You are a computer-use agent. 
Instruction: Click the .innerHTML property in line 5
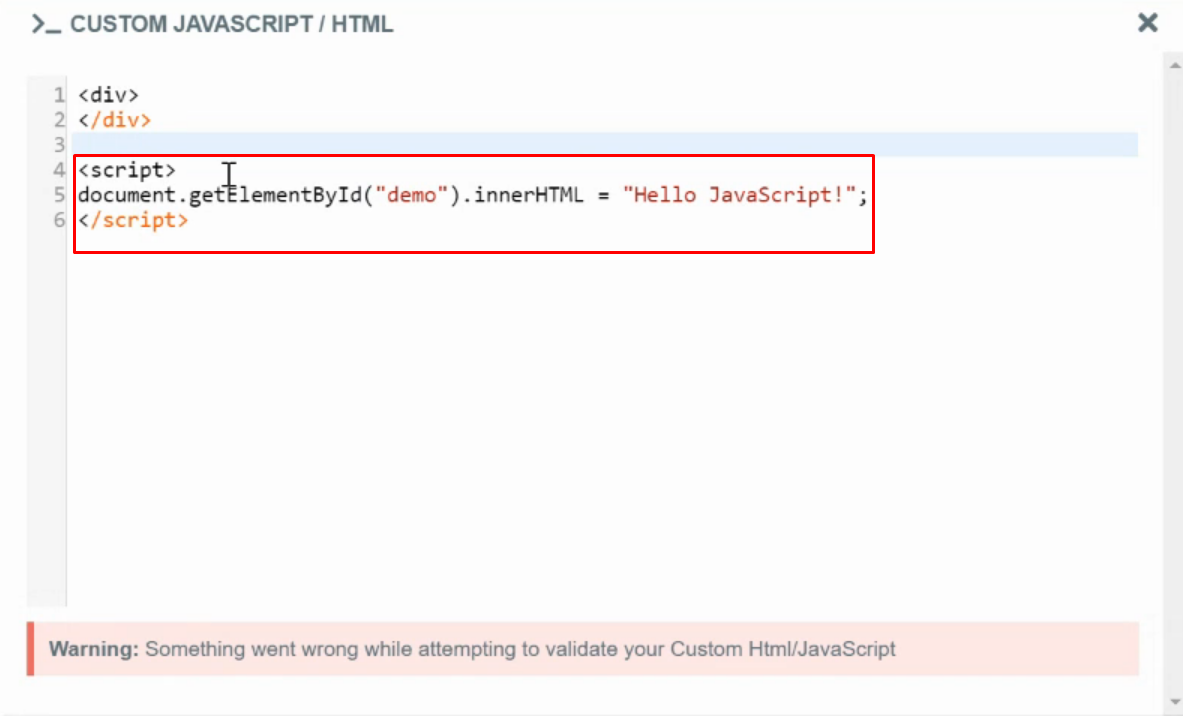coord(522,195)
